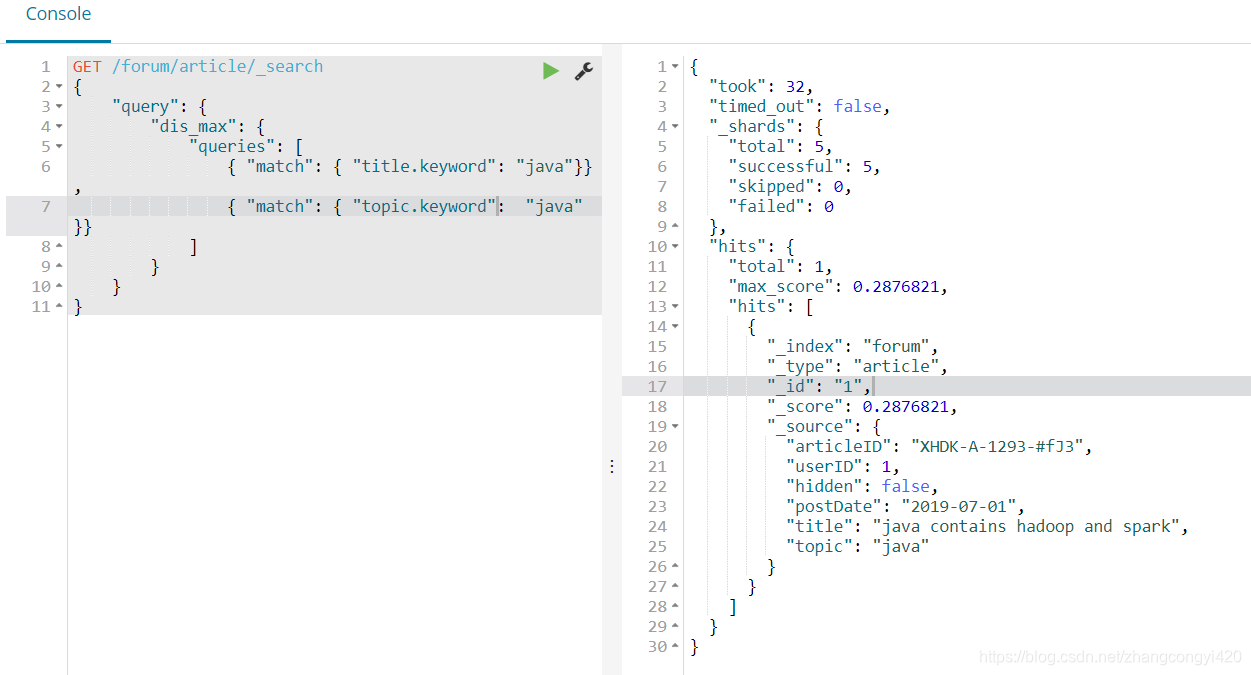Click the "_type": "article" line
1251x675 pixels.
857,366
